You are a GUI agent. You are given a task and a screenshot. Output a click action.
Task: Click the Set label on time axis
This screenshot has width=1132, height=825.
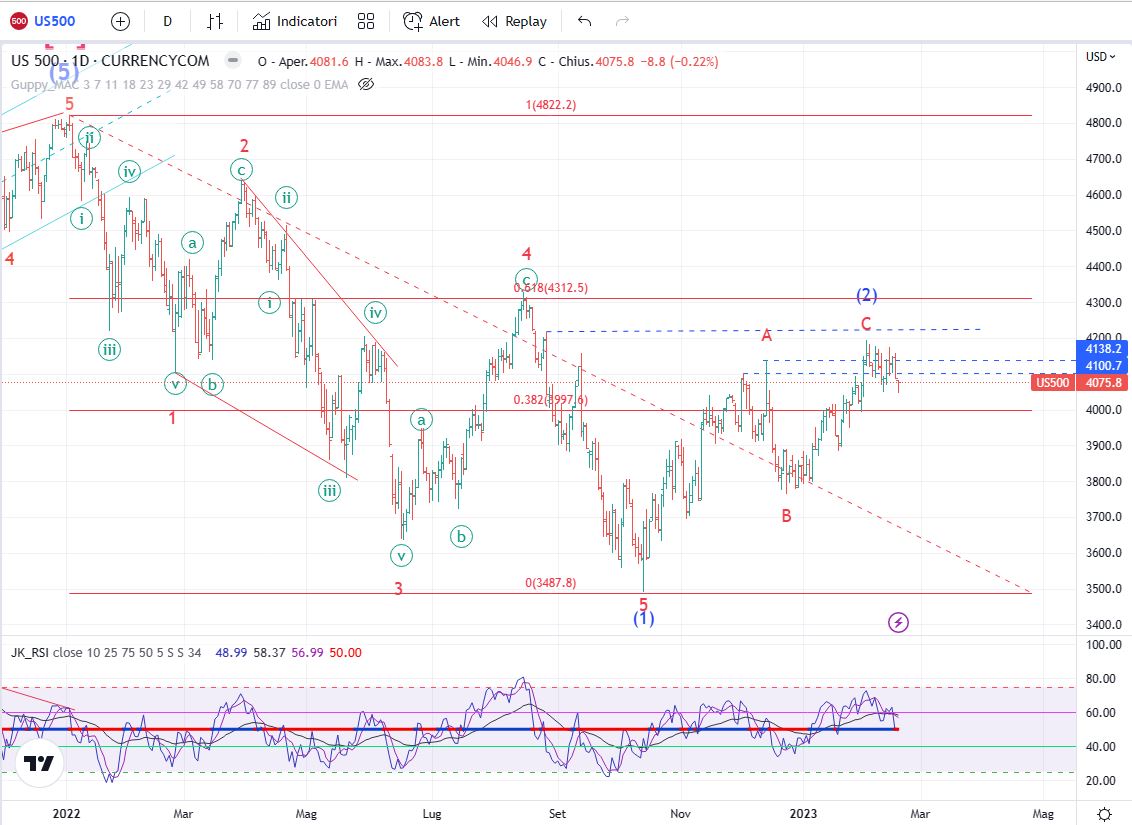(557, 813)
